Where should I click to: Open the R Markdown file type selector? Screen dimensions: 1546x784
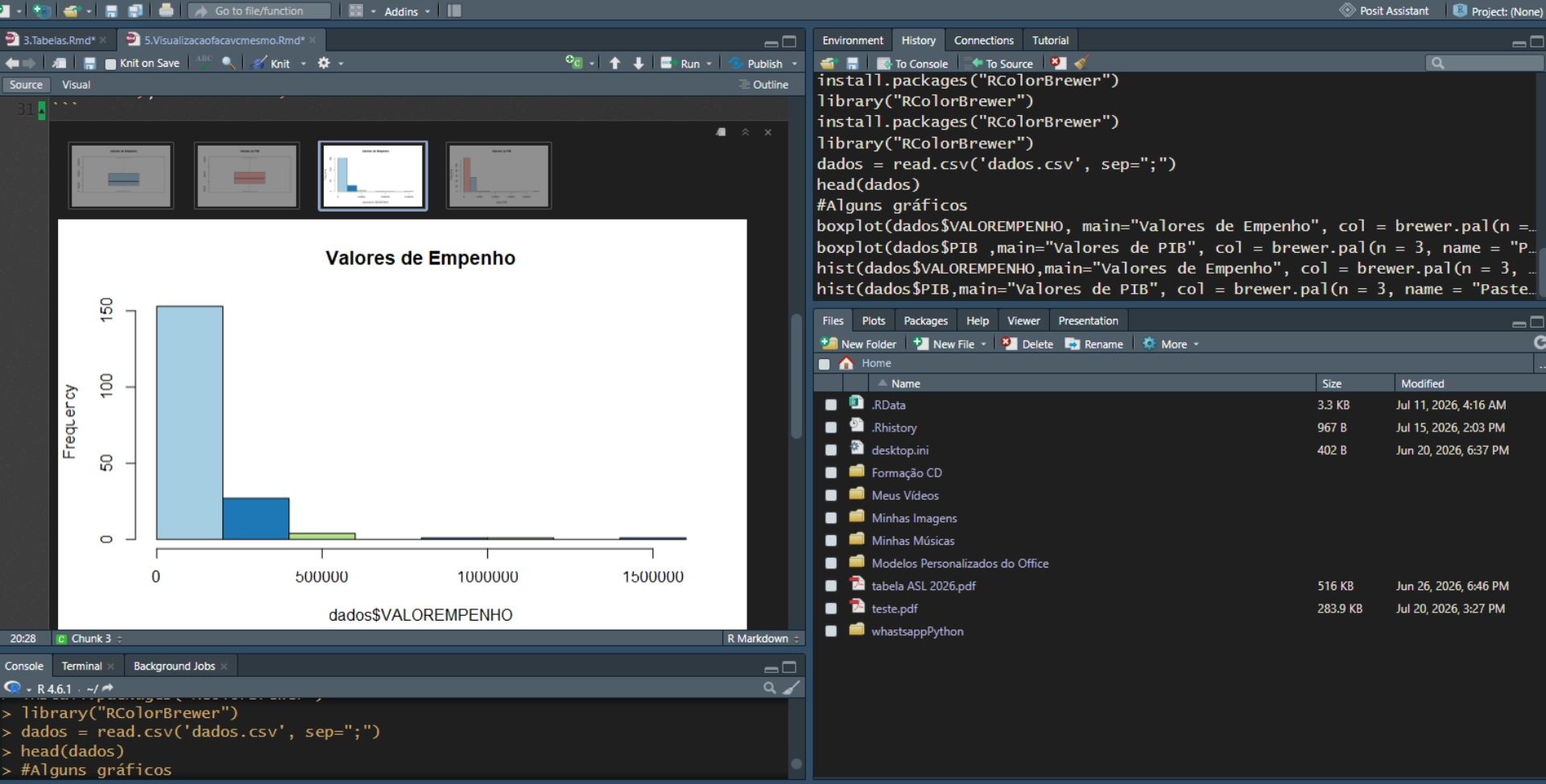(x=763, y=638)
